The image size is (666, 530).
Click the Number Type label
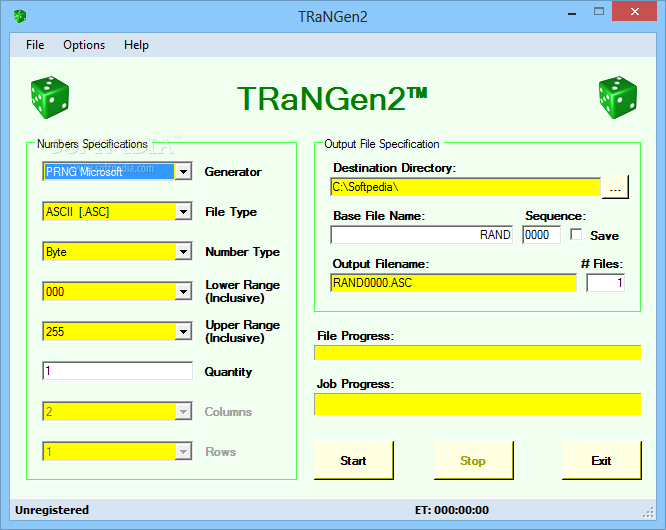243,252
